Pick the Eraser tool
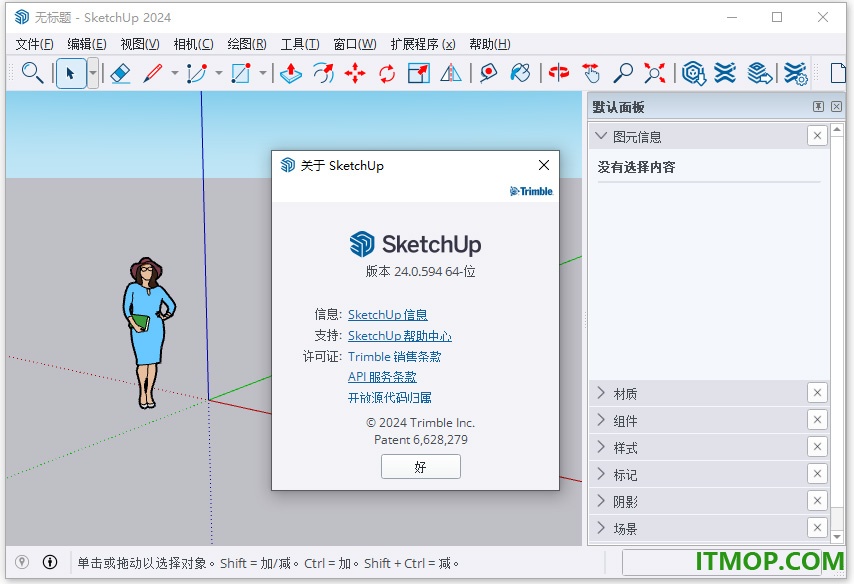 pos(120,73)
